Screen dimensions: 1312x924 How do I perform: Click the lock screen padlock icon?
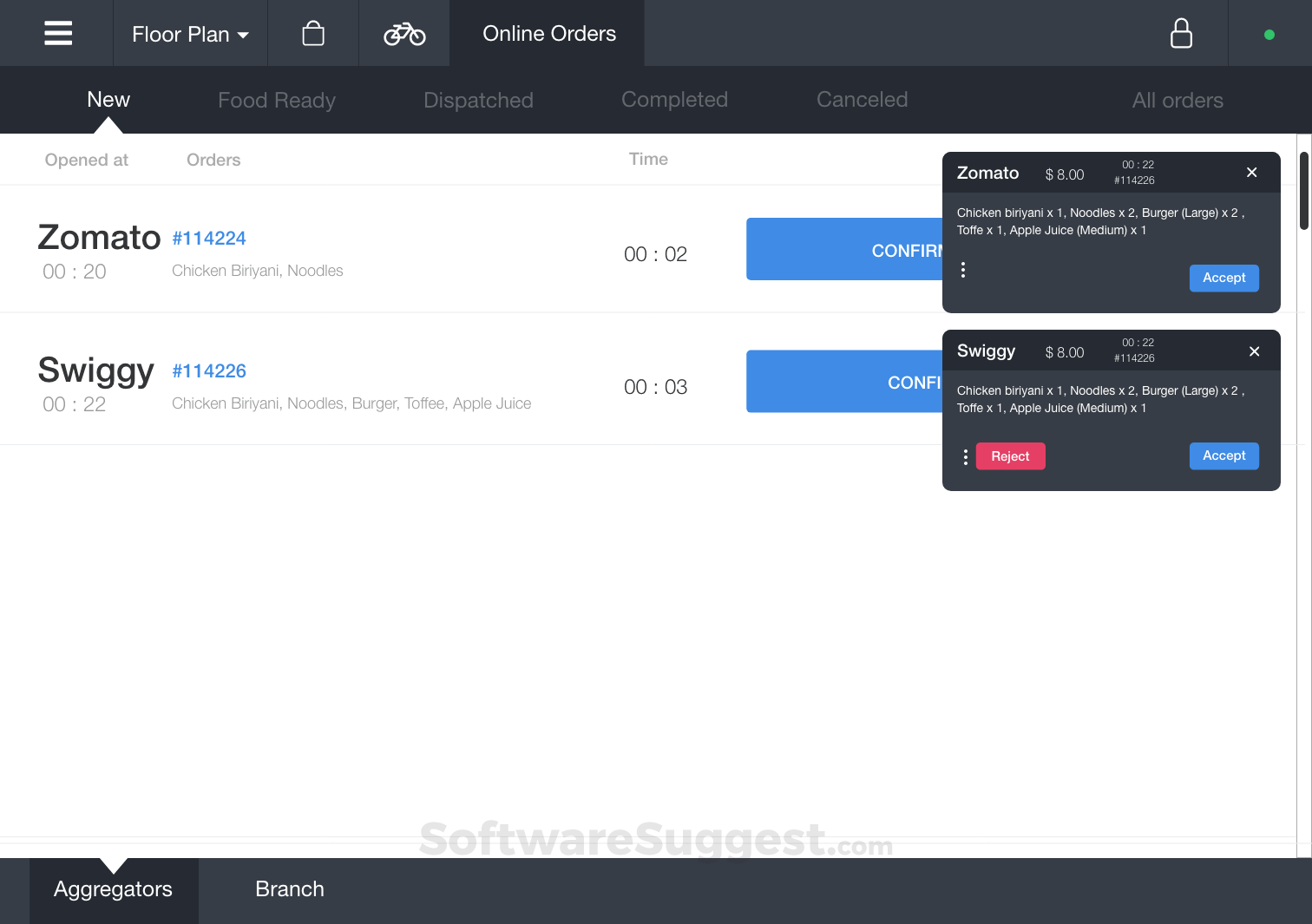point(1181,33)
